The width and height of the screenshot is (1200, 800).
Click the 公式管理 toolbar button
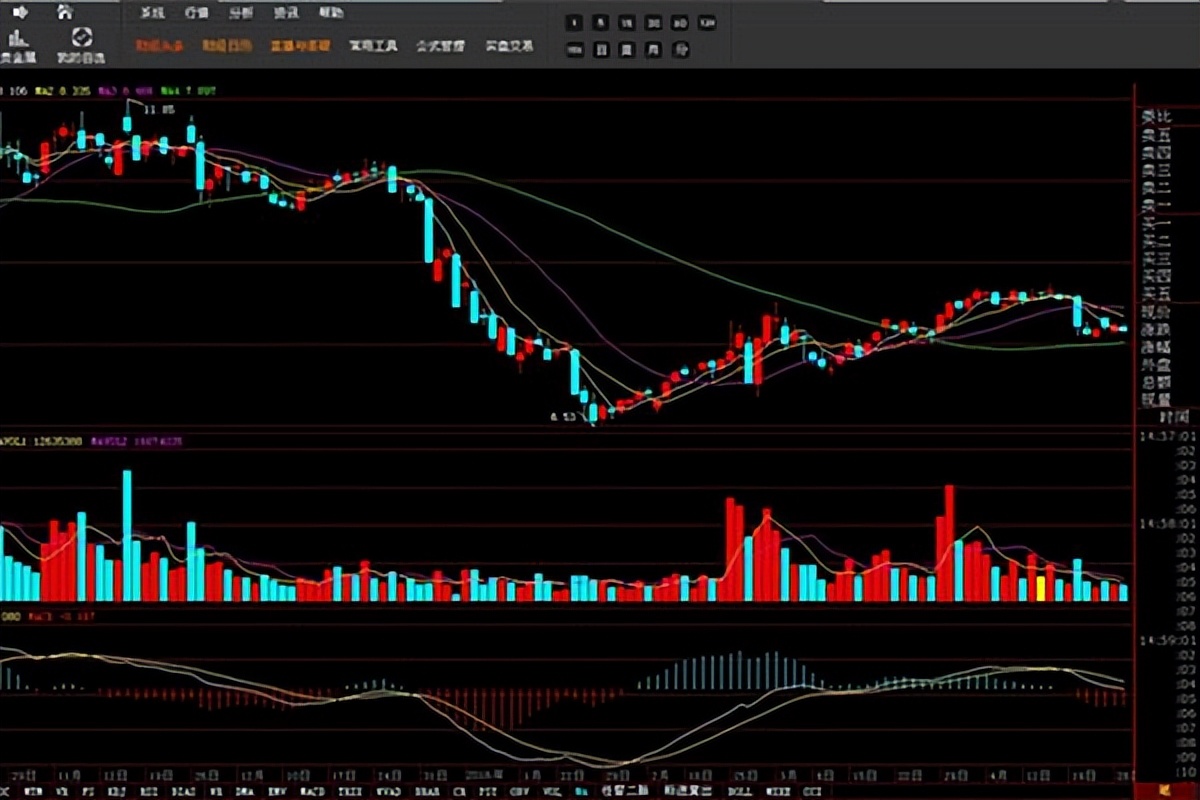441,46
